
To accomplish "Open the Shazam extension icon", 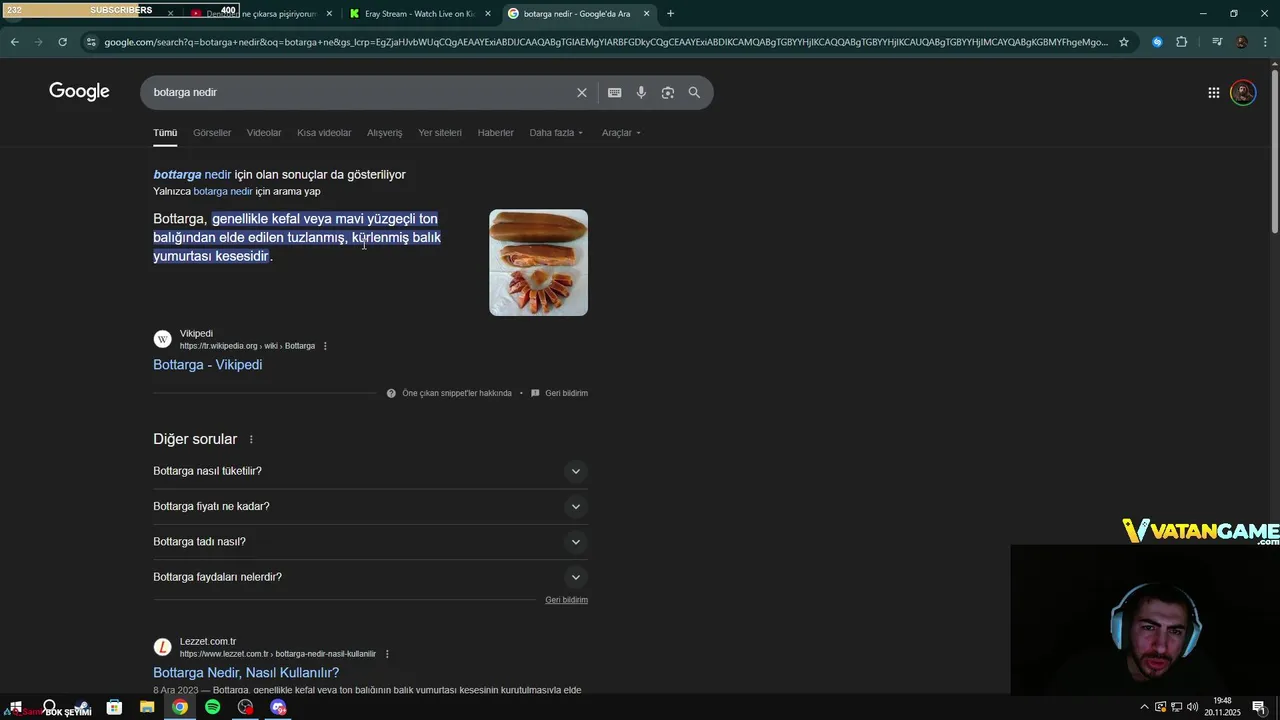I will pyautogui.click(x=1157, y=42).
